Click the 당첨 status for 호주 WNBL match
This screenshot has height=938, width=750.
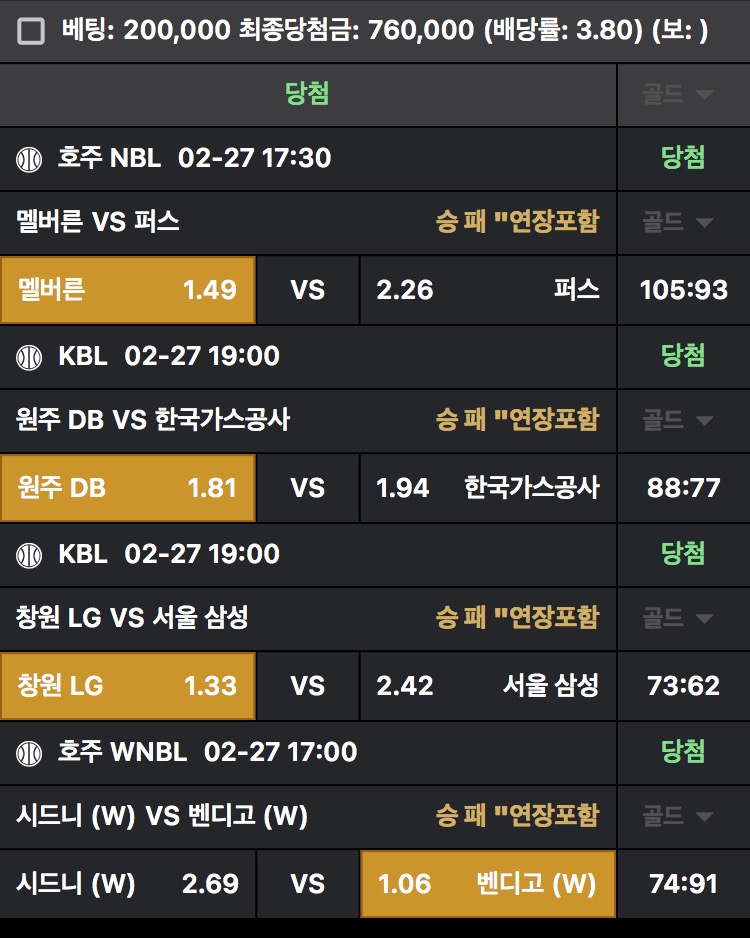pyautogui.click(x=684, y=752)
